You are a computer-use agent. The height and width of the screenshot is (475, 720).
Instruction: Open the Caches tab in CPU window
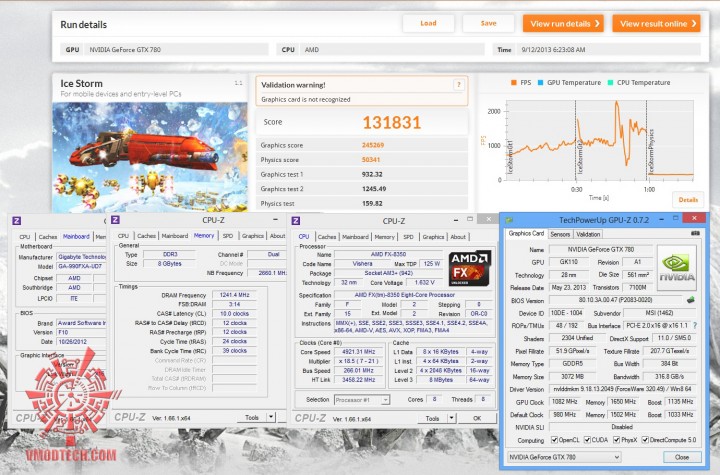coord(326,237)
